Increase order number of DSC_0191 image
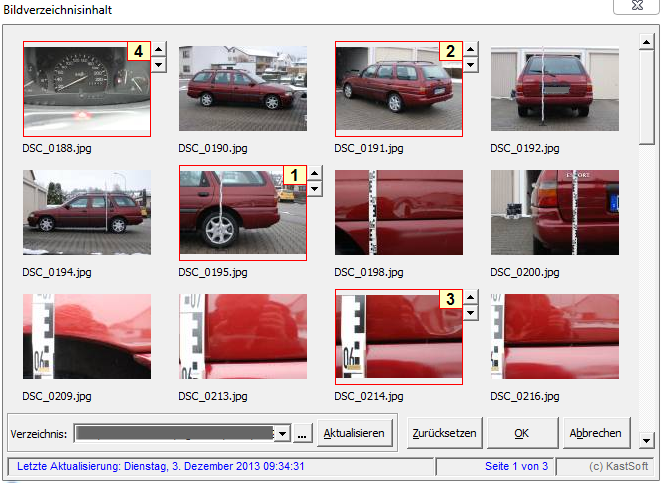The height and width of the screenshot is (483, 662). (471, 49)
